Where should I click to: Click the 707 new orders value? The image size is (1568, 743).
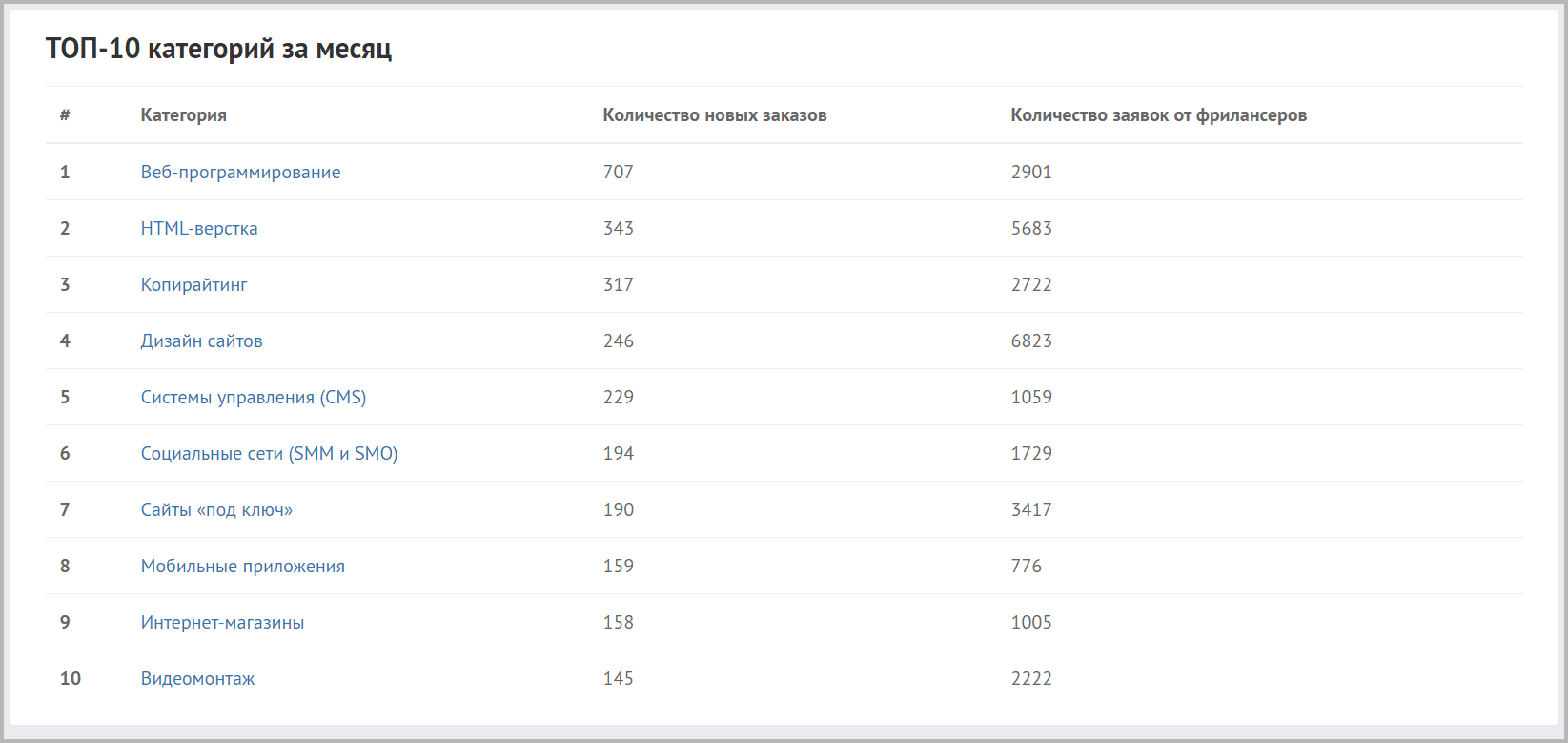tap(618, 173)
